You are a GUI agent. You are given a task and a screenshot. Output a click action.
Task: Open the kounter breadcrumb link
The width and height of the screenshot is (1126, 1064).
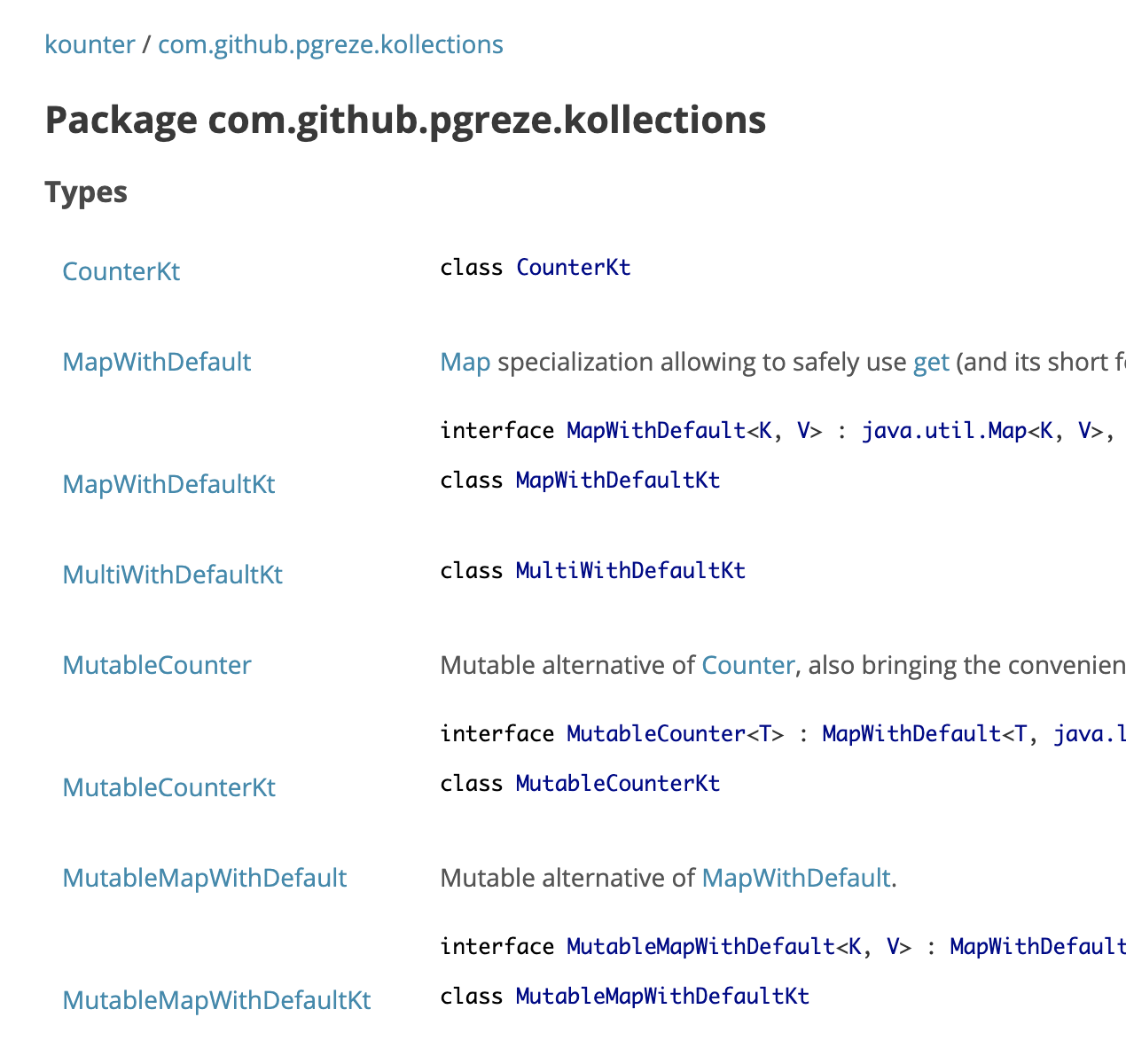tap(90, 44)
